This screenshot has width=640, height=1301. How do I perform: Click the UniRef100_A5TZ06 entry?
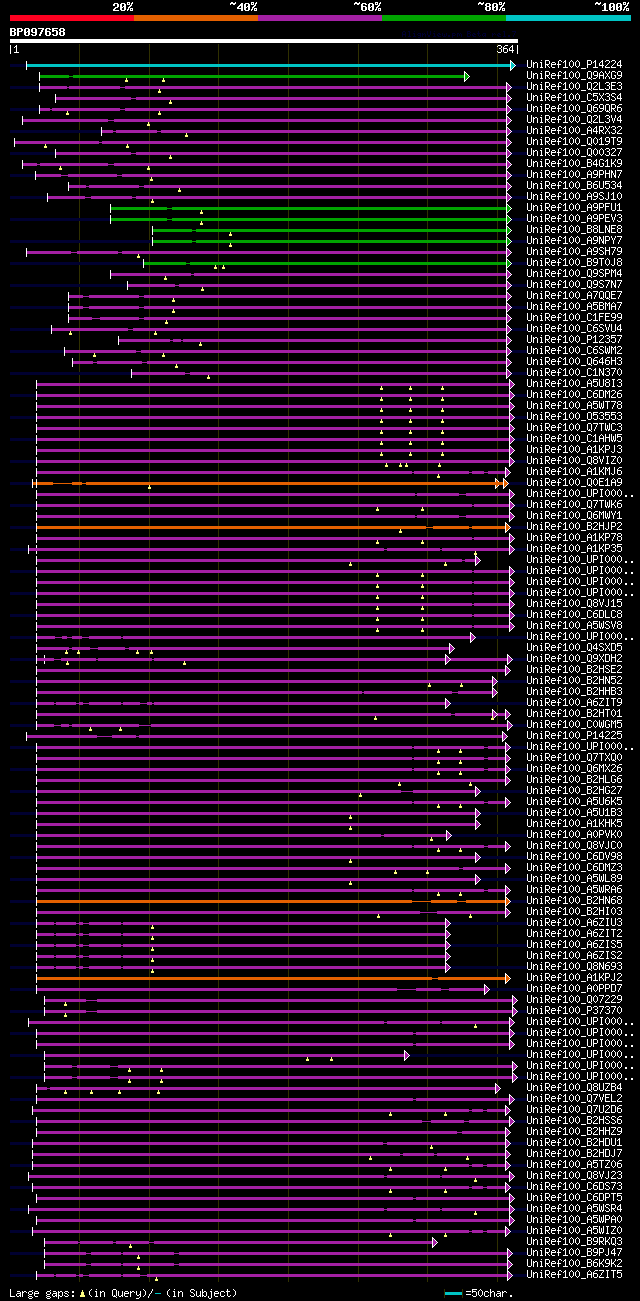pyautogui.click(x=574, y=1165)
